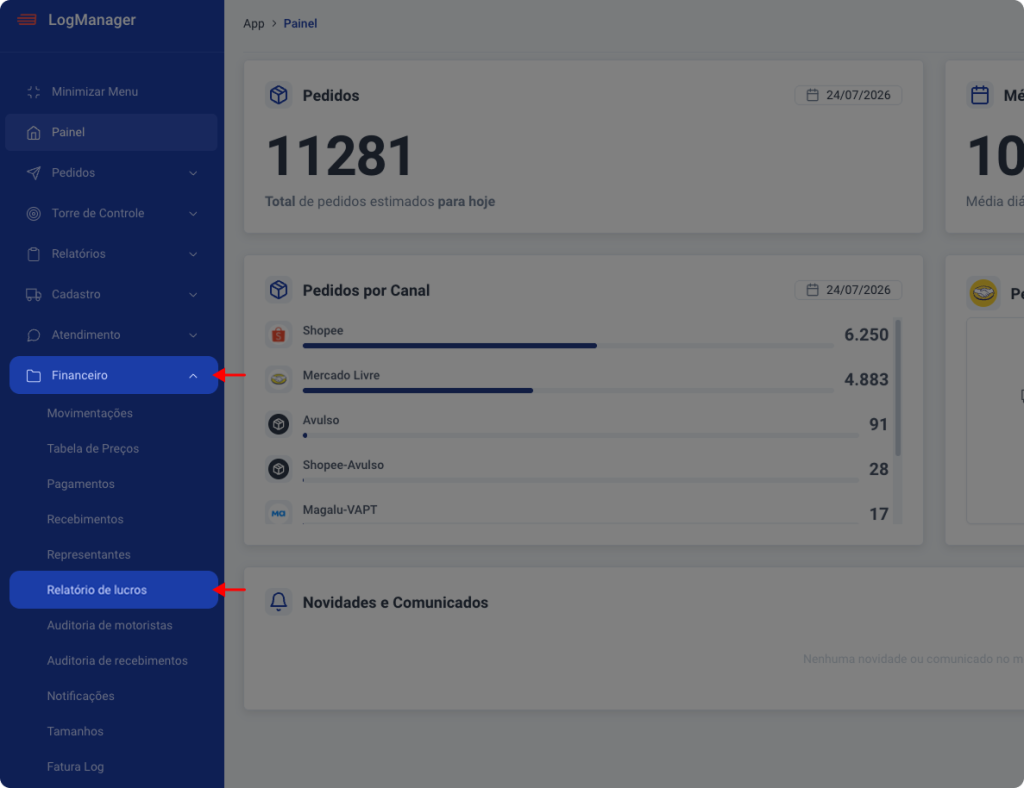Expand the Relatórios sidebar section
This screenshot has height=788, width=1024.
[111, 254]
